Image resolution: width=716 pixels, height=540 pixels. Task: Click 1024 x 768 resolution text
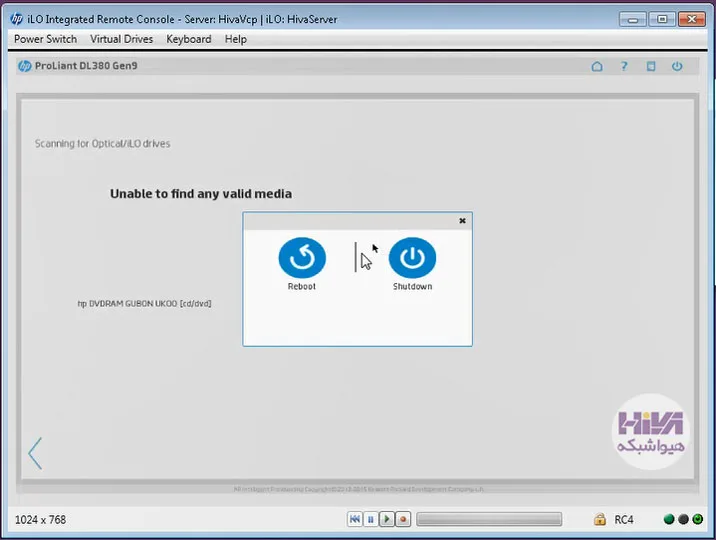(41, 520)
